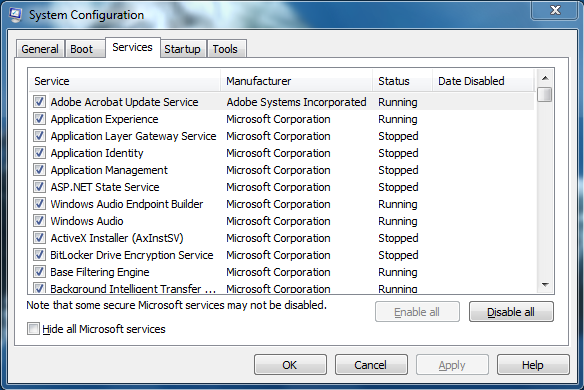
Task: Toggle Base Filtering Engine checkbox
Action: tap(39, 272)
